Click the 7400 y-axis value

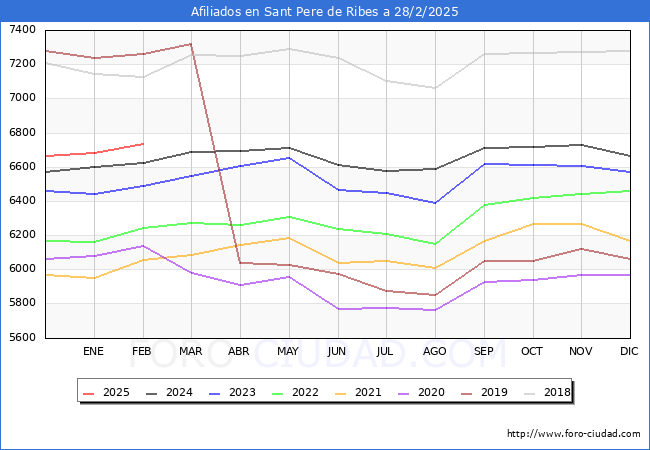(22, 30)
